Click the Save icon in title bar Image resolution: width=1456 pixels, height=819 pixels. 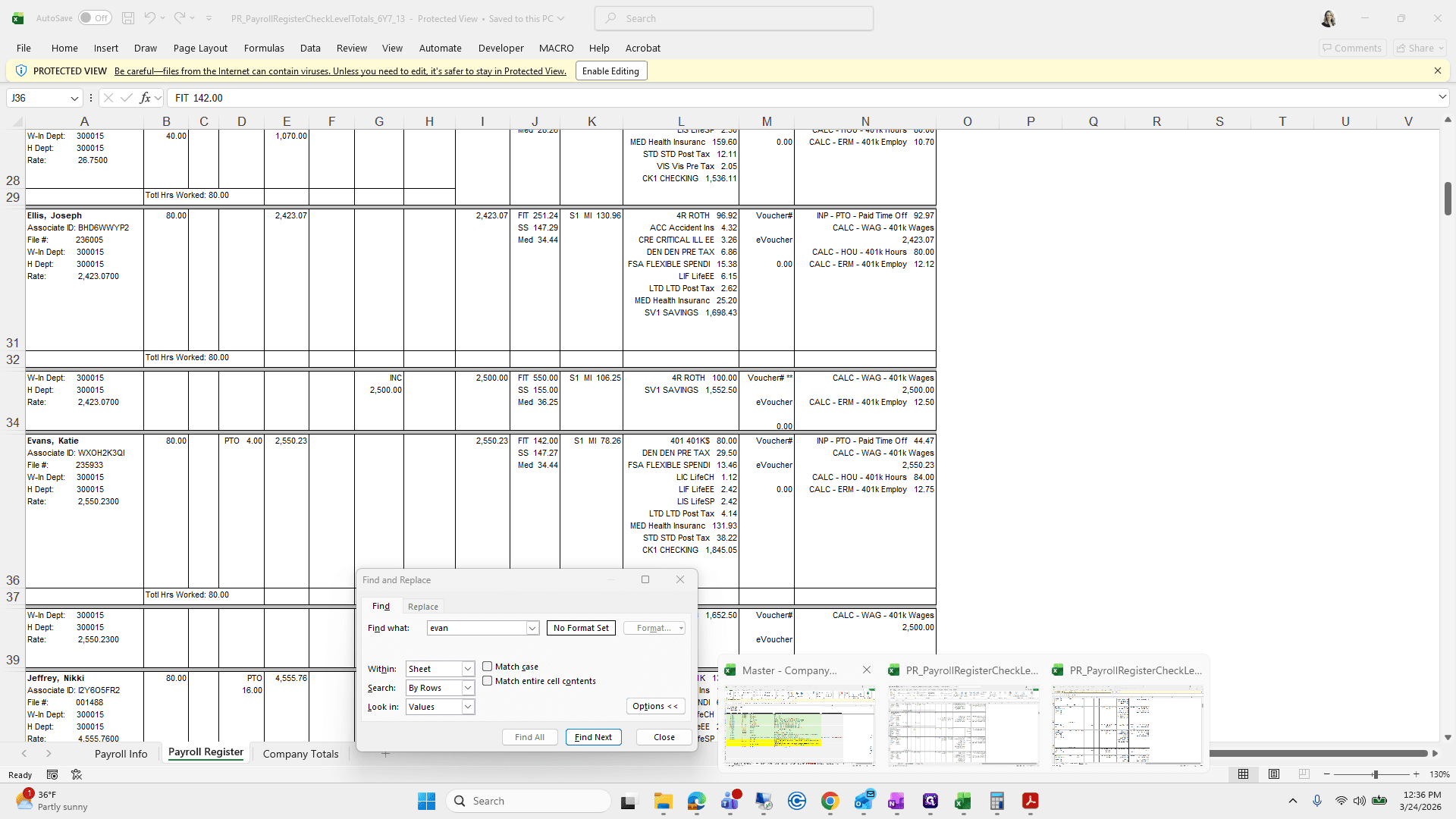(128, 18)
